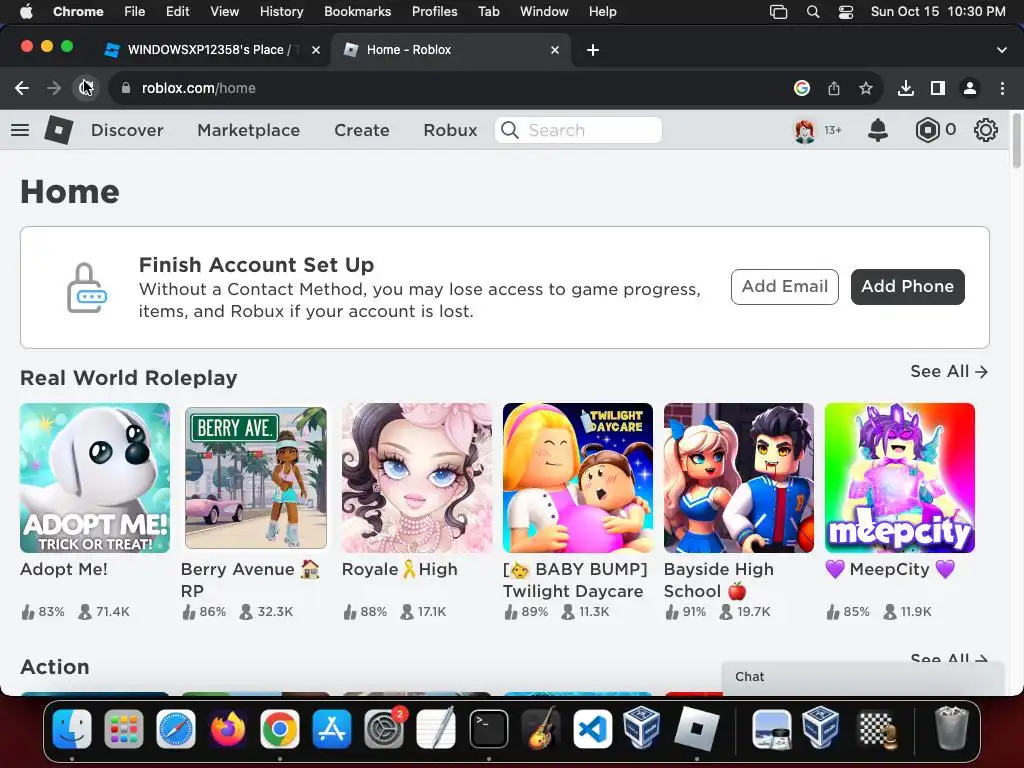Open Roblox app from the Dock
The height and width of the screenshot is (768, 1024).
tap(696, 729)
